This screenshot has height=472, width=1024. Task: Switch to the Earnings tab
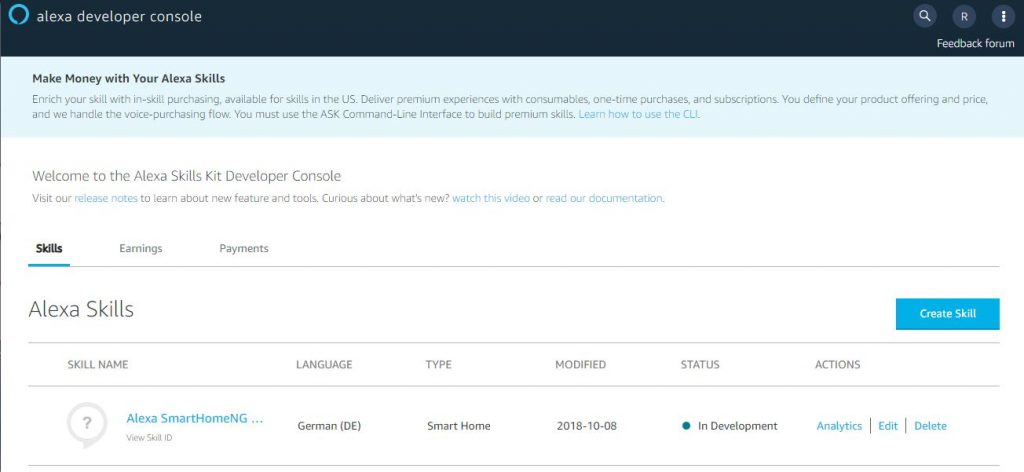click(140, 249)
